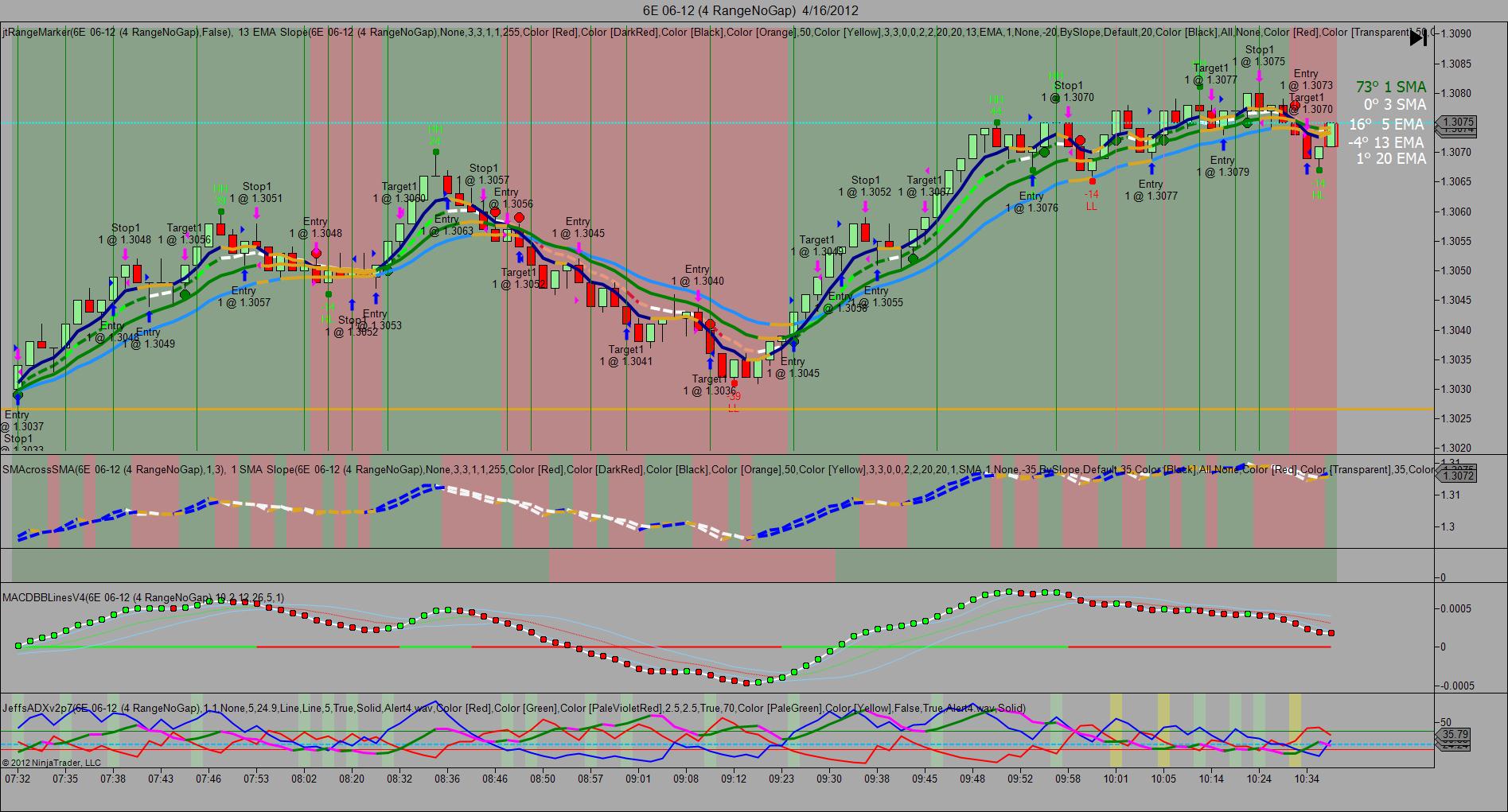
Task: Select the Entry 1 @ 1.3056 trade label
Action: (x=507, y=198)
